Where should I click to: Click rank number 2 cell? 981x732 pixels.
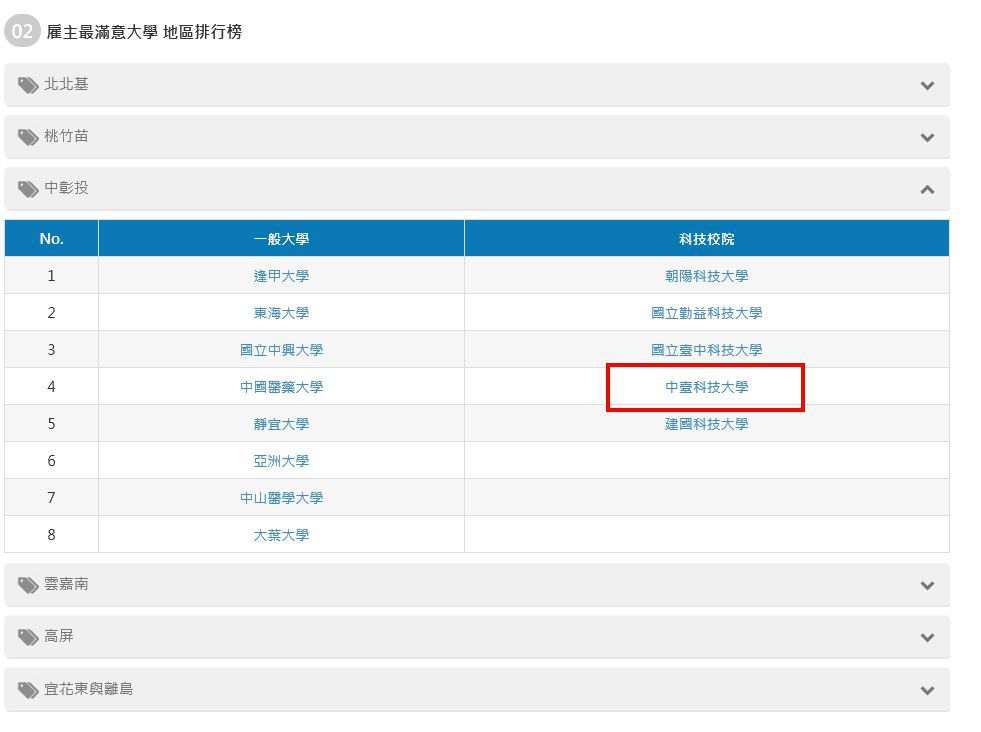tap(51, 312)
